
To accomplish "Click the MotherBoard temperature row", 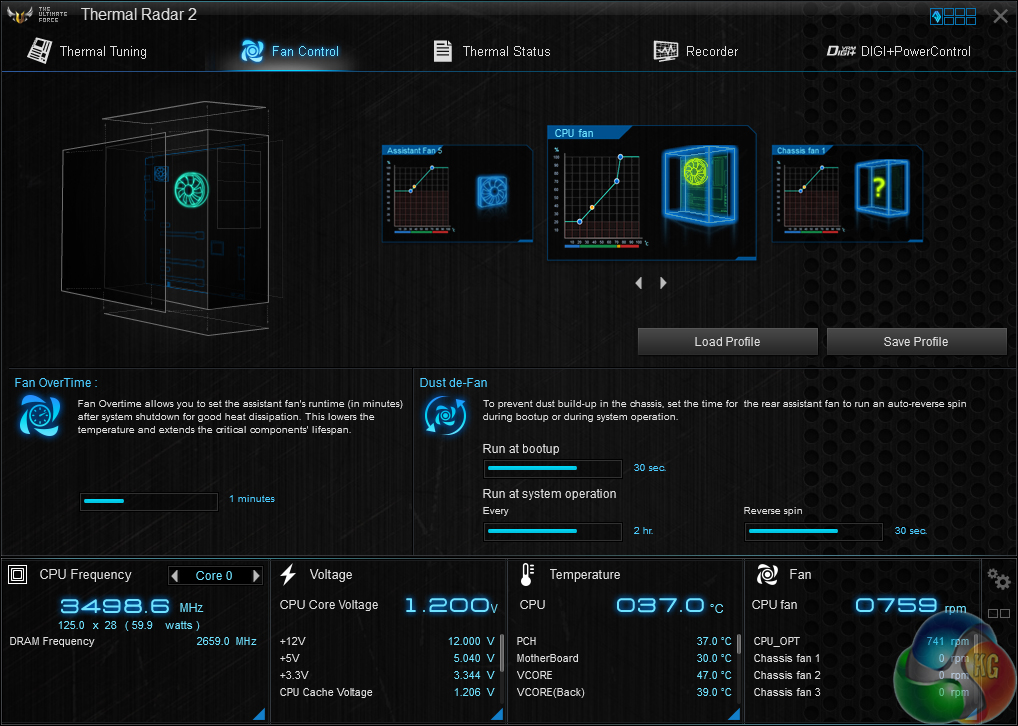I will click(x=624, y=658).
